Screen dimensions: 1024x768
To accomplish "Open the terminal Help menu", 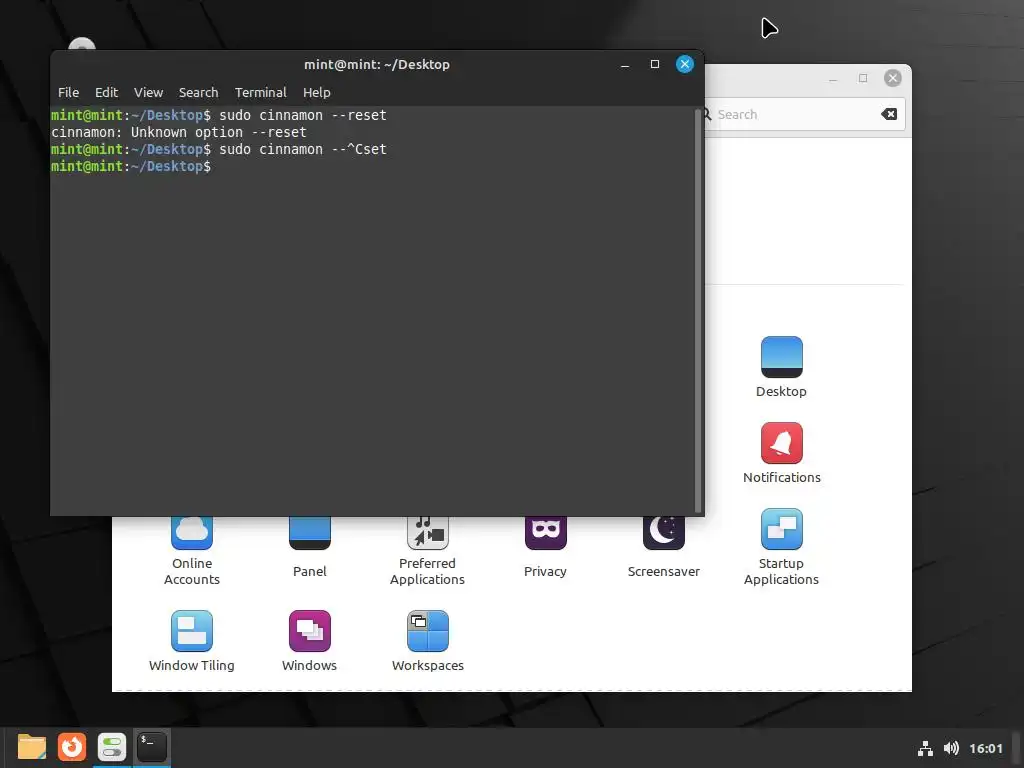I will click(317, 93).
